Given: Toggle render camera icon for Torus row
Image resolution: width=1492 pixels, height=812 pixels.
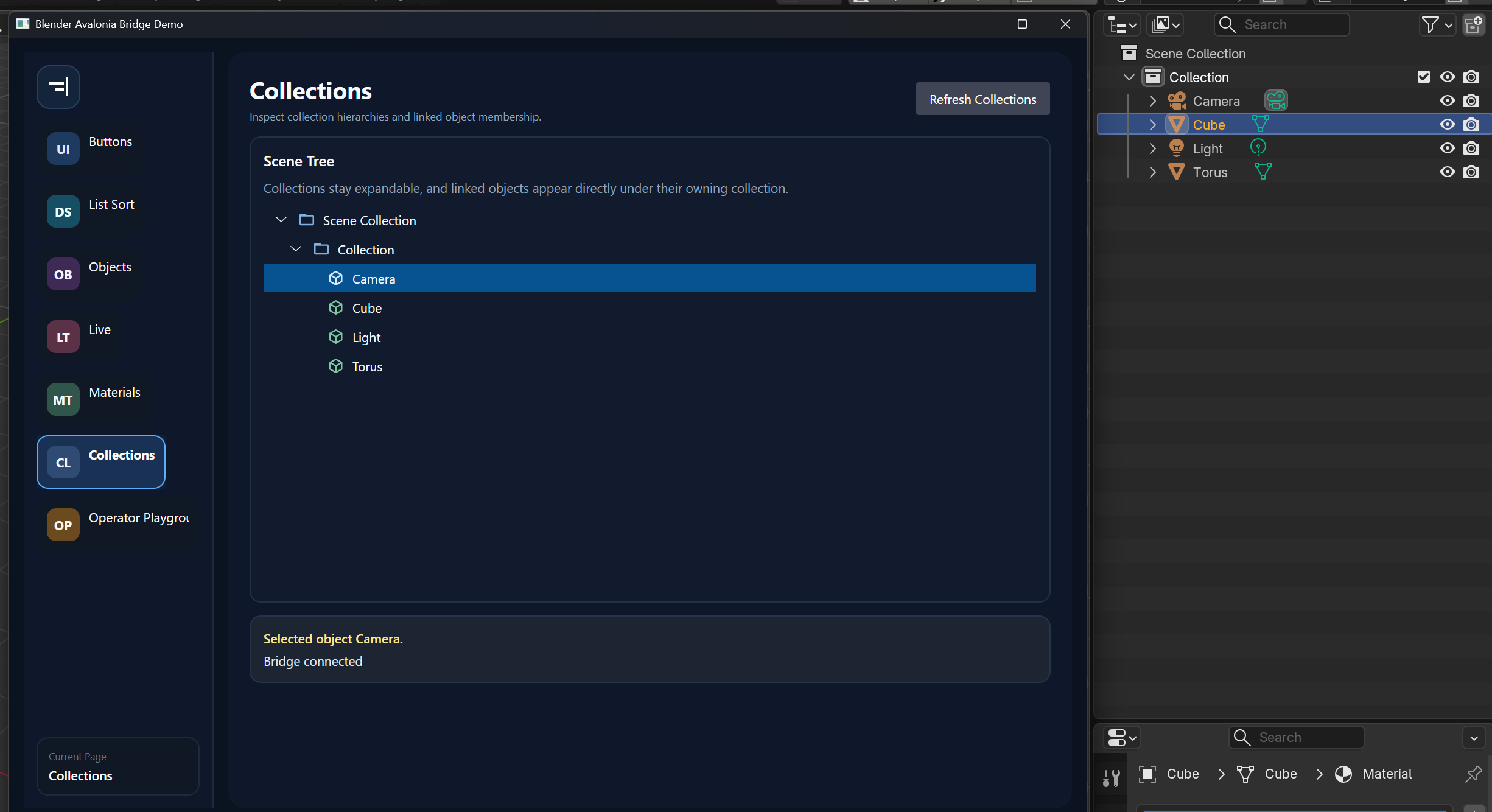Looking at the screenshot, I should [x=1471, y=172].
